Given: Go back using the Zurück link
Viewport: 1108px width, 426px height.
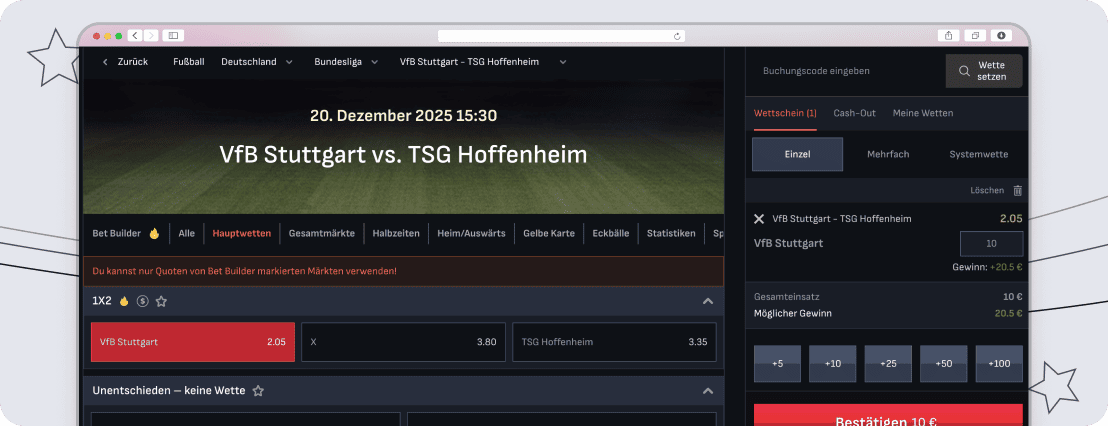Looking at the screenshot, I should tap(126, 62).
